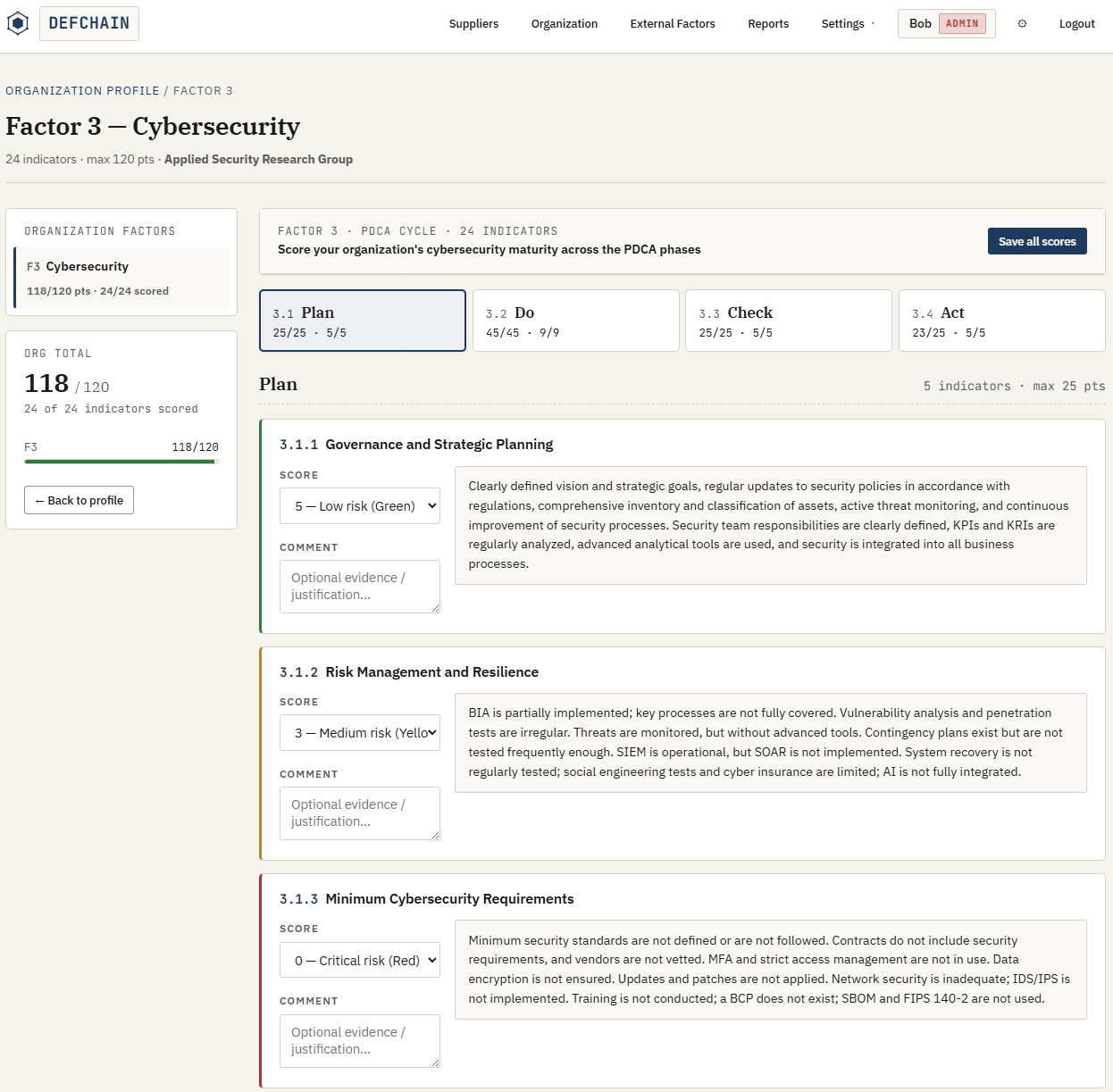Click comment field for indicator 3.1.1
This screenshot has height=1092, width=1113.
[x=360, y=587]
